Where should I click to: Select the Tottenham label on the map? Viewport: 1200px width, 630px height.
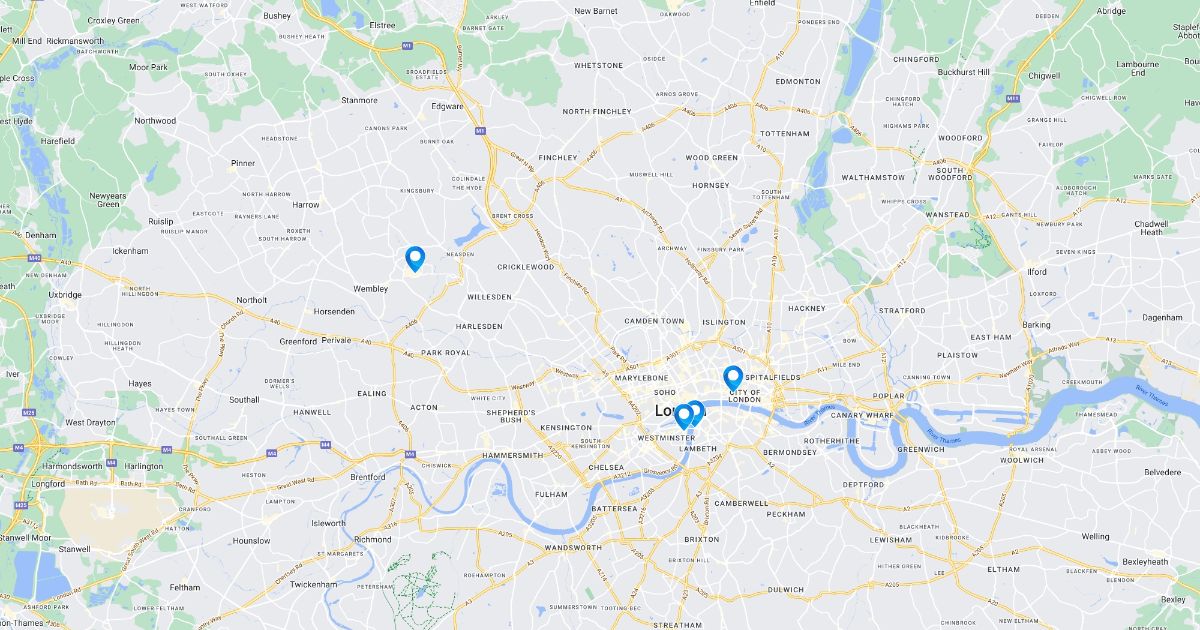click(x=785, y=133)
